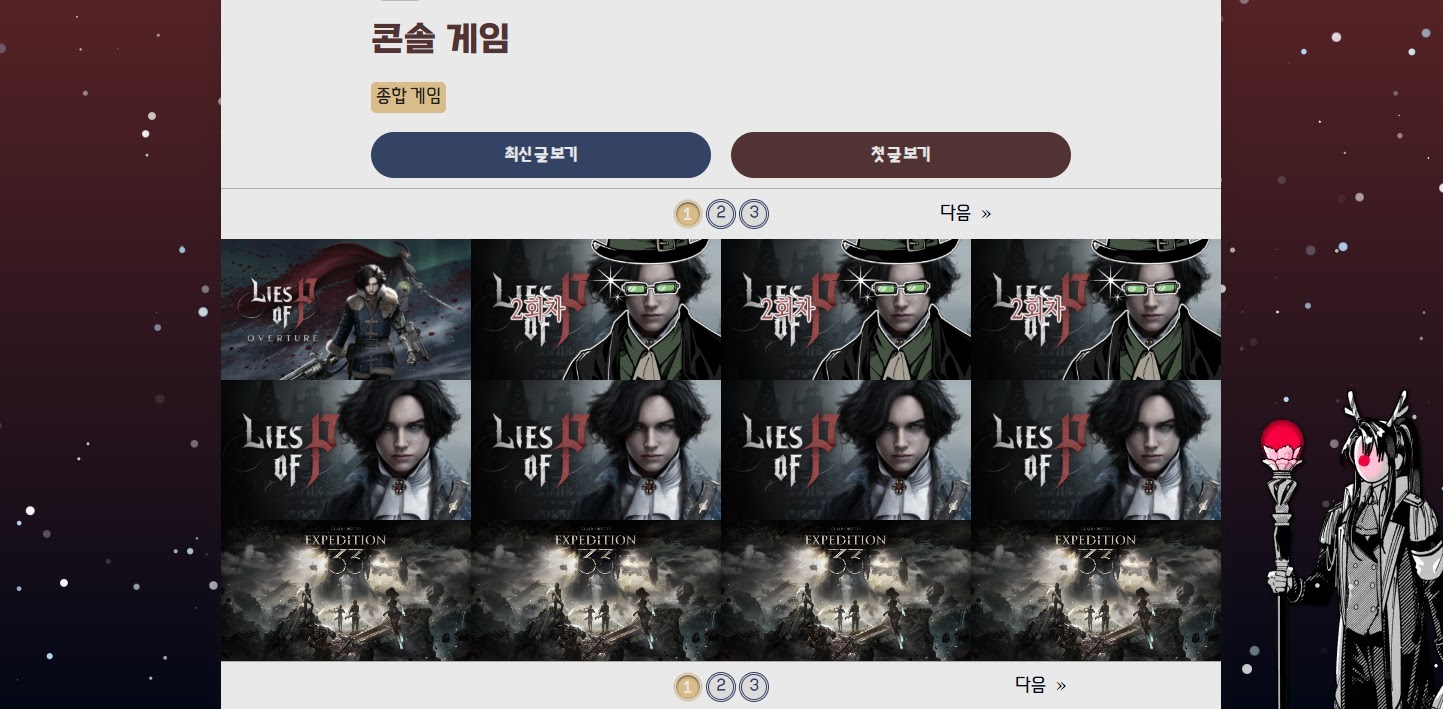The width and height of the screenshot is (1443, 709).
Task: Go to page 2 below the thumbnail grid
Action: (x=720, y=686)
